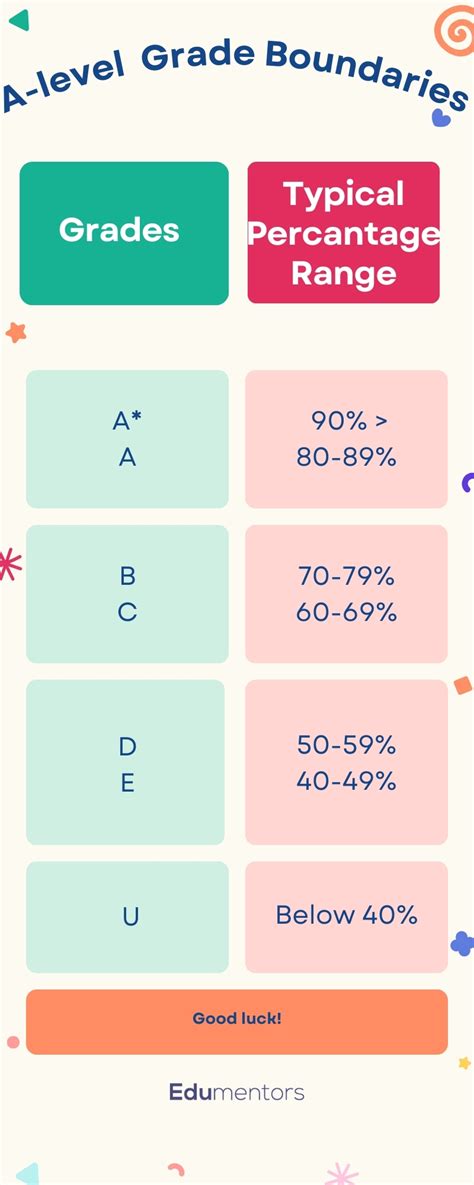
Task: Select the Below 40% cell
Action: [346, 917]
